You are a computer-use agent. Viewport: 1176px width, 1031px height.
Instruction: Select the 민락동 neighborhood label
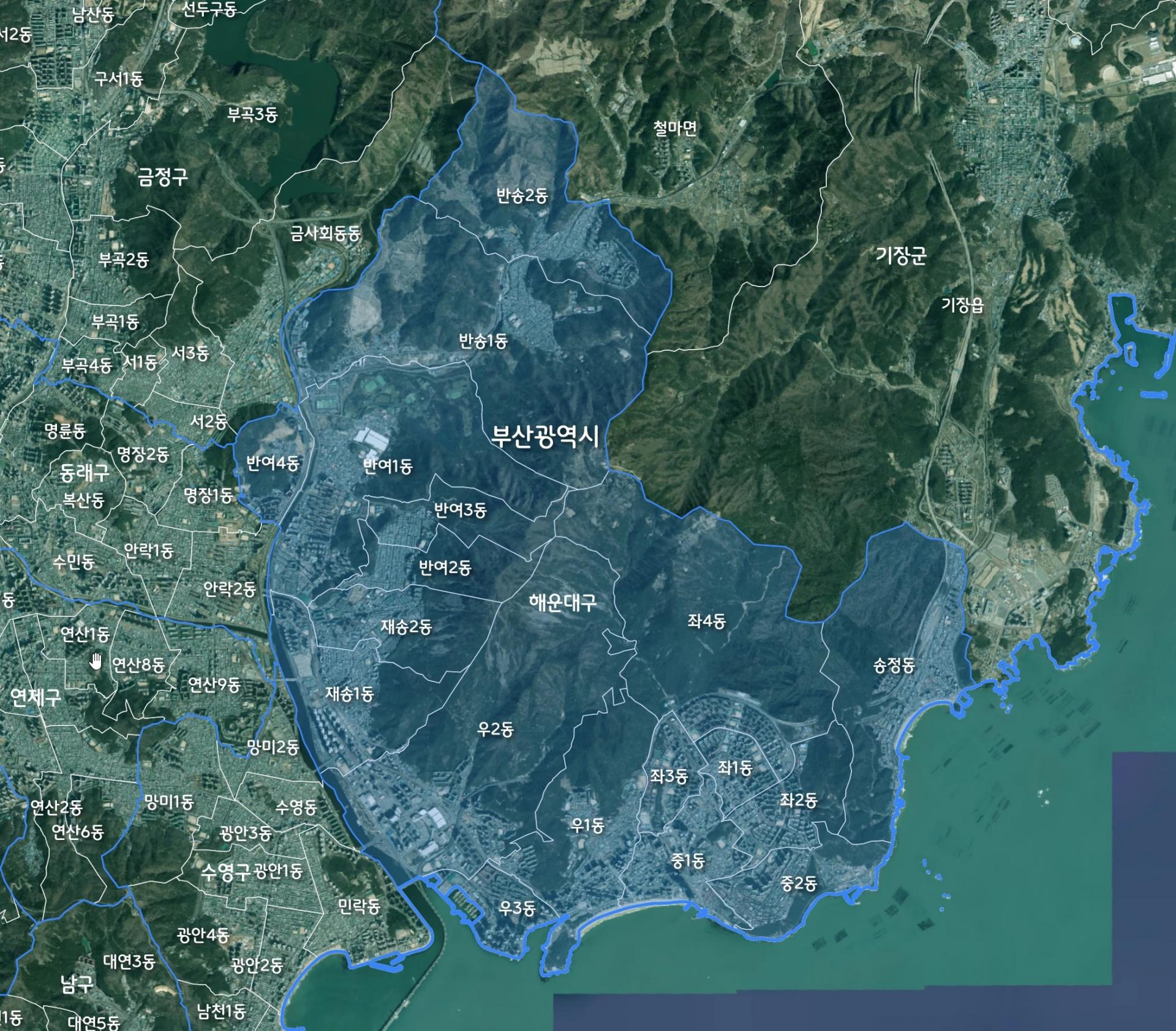pos(360,906)
